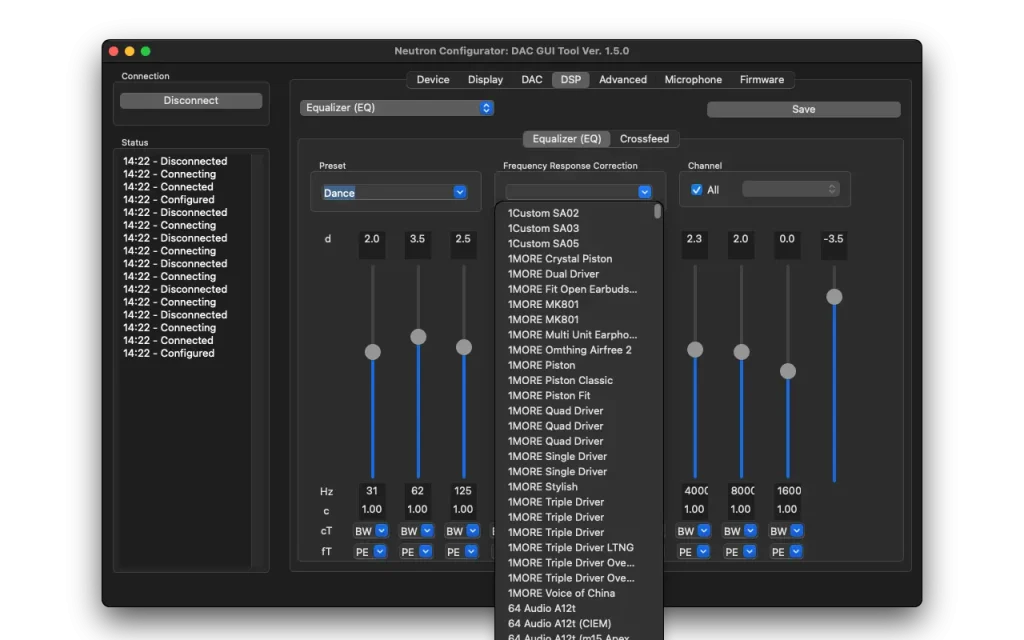Click the 62 Hz gain value field
Screen dimensions: 1024x640
click(418, 240)
